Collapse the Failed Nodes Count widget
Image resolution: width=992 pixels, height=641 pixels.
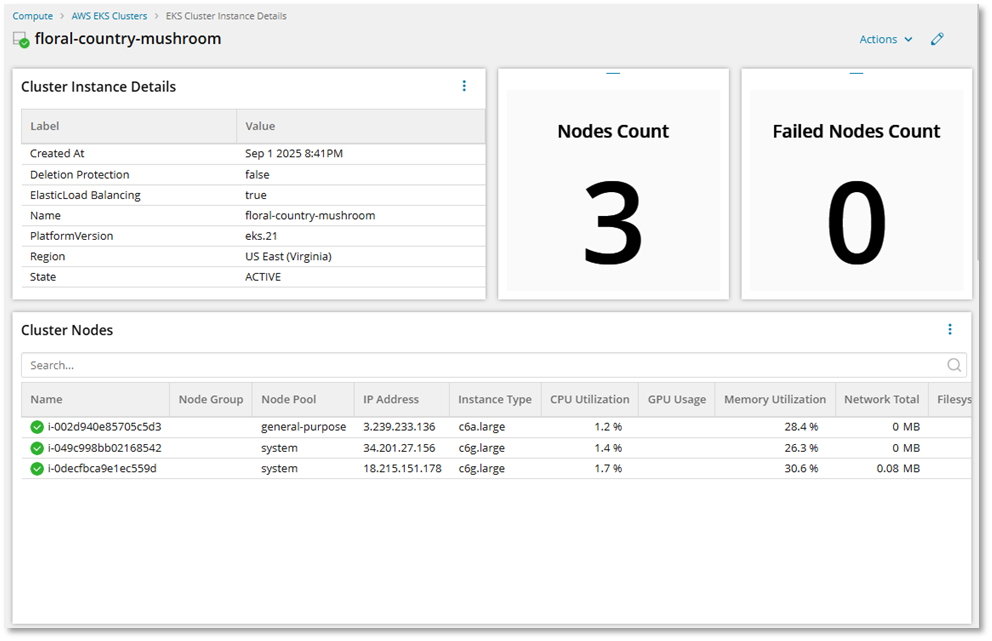coord(856,74)
